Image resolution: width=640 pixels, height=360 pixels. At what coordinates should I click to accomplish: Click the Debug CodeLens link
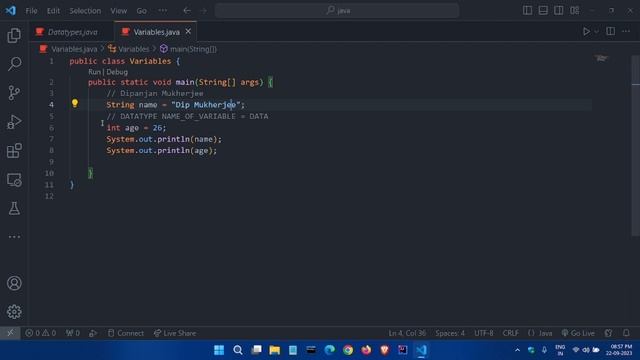(x=117, y=72)
